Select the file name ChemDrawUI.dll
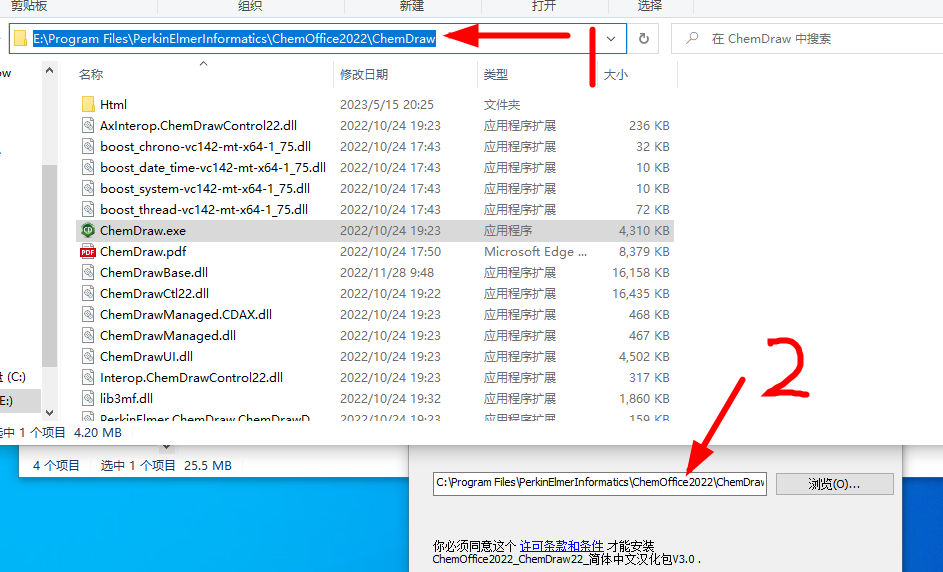The image size is (943, 572). pos(147,357)
